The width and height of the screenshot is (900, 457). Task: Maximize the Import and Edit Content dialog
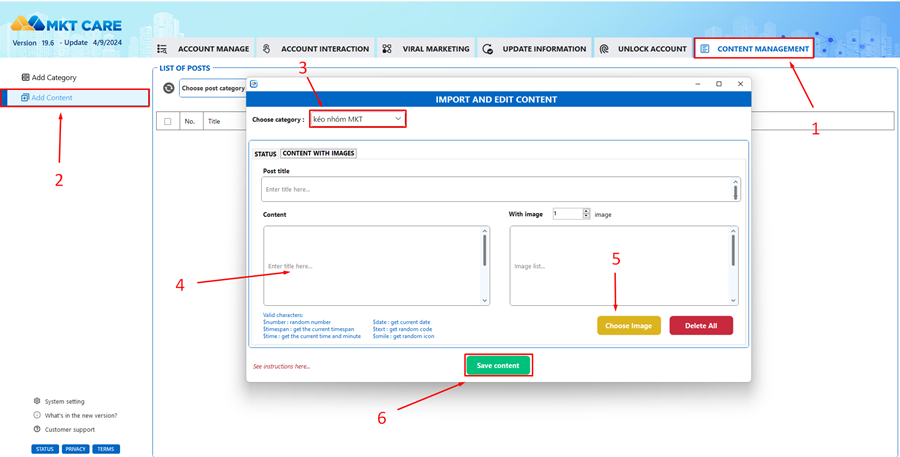[x=719, y=84]
